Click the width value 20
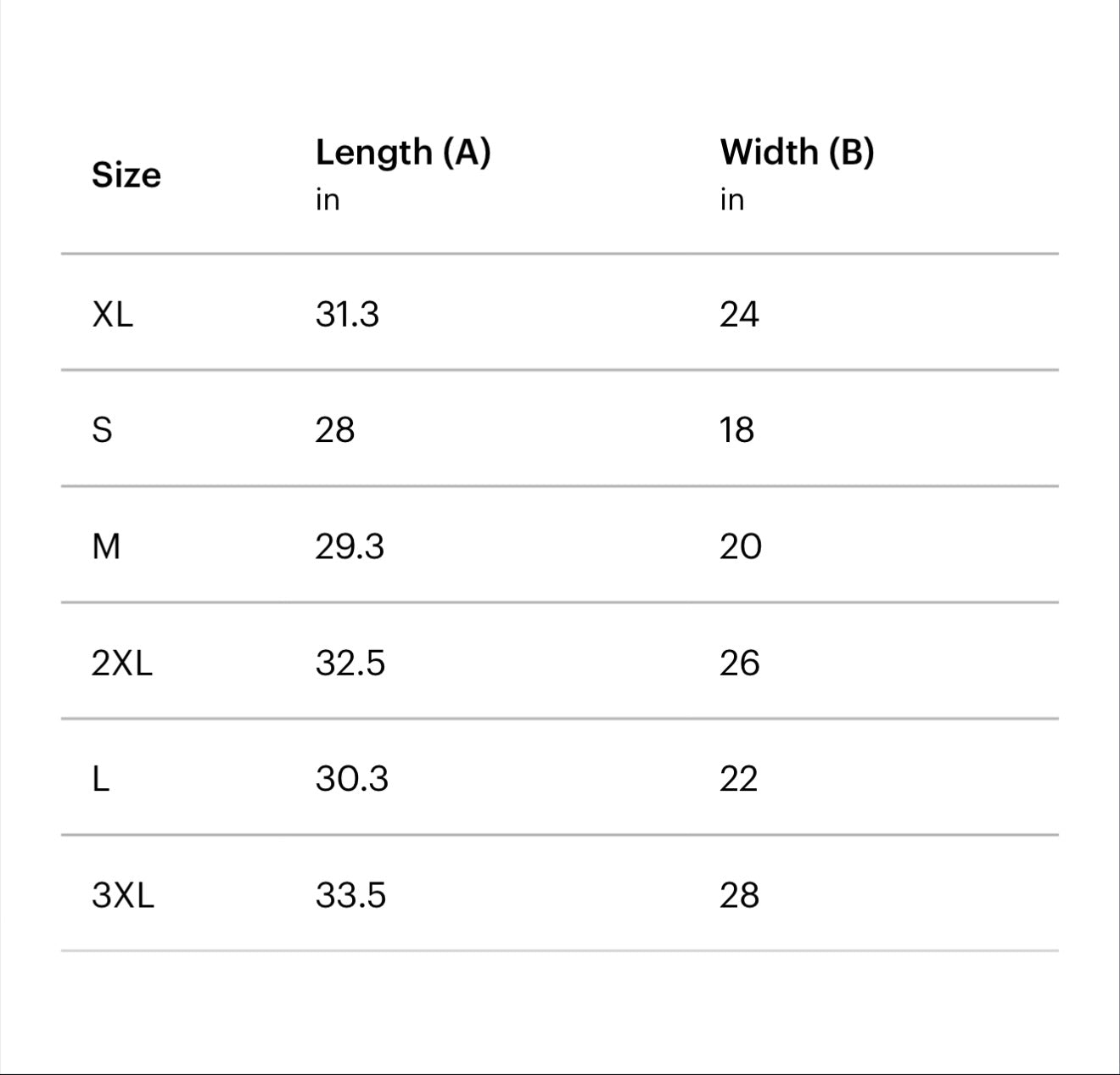 tap(741, 546)
